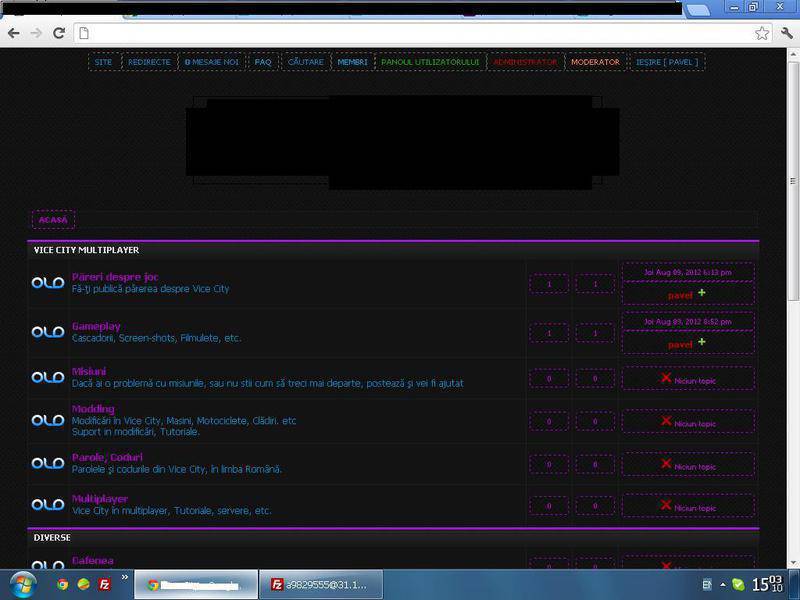Screen dimensions: 800x600
Task: Open the Parole, Coduri forum
Action: click(x=108, y=457)
